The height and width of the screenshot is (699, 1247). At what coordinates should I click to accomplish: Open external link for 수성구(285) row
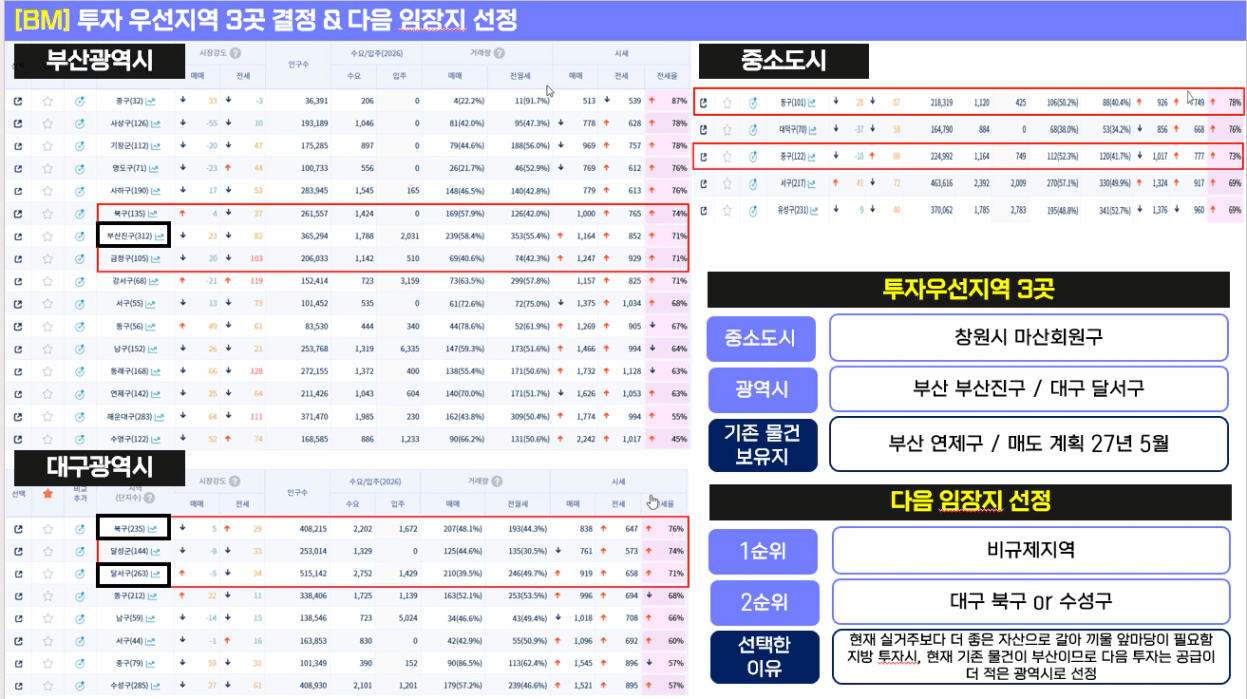pos(18,686)
